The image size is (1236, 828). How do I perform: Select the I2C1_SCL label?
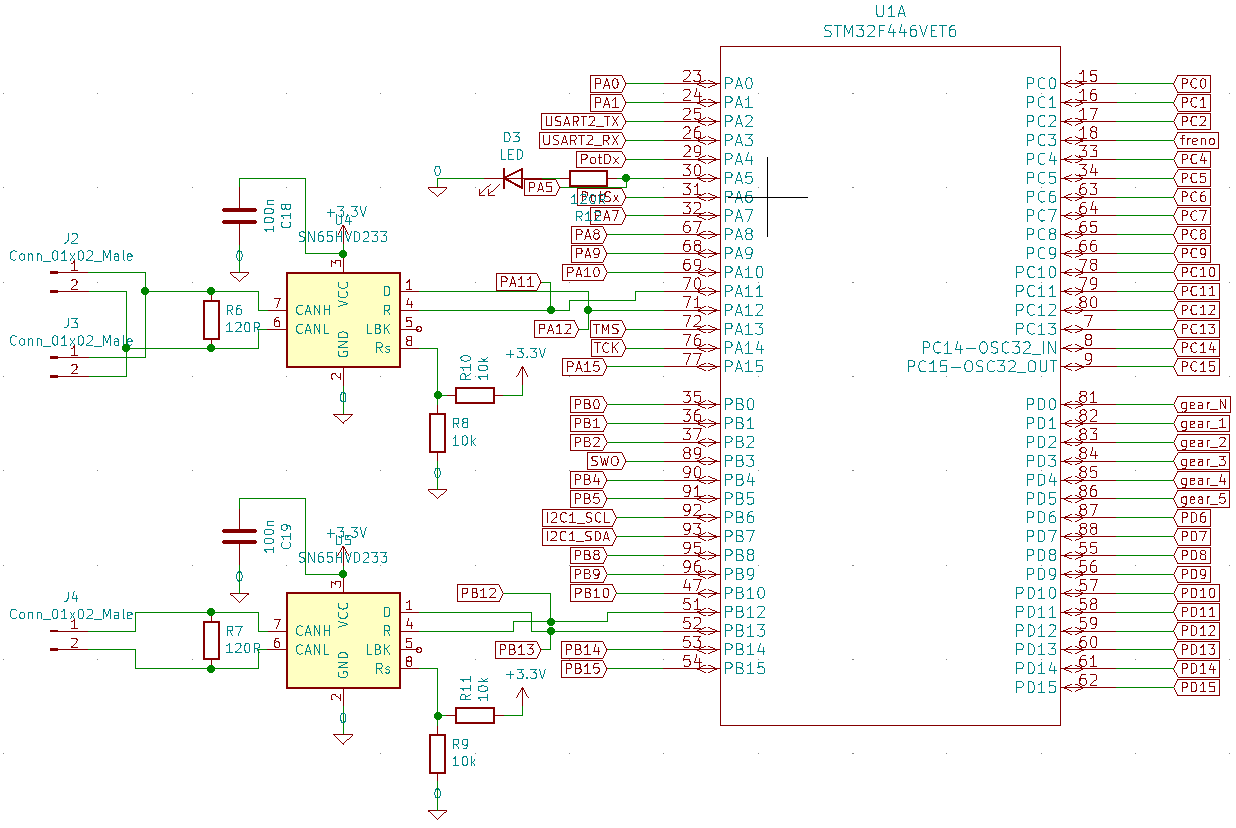tap(580, 518)
